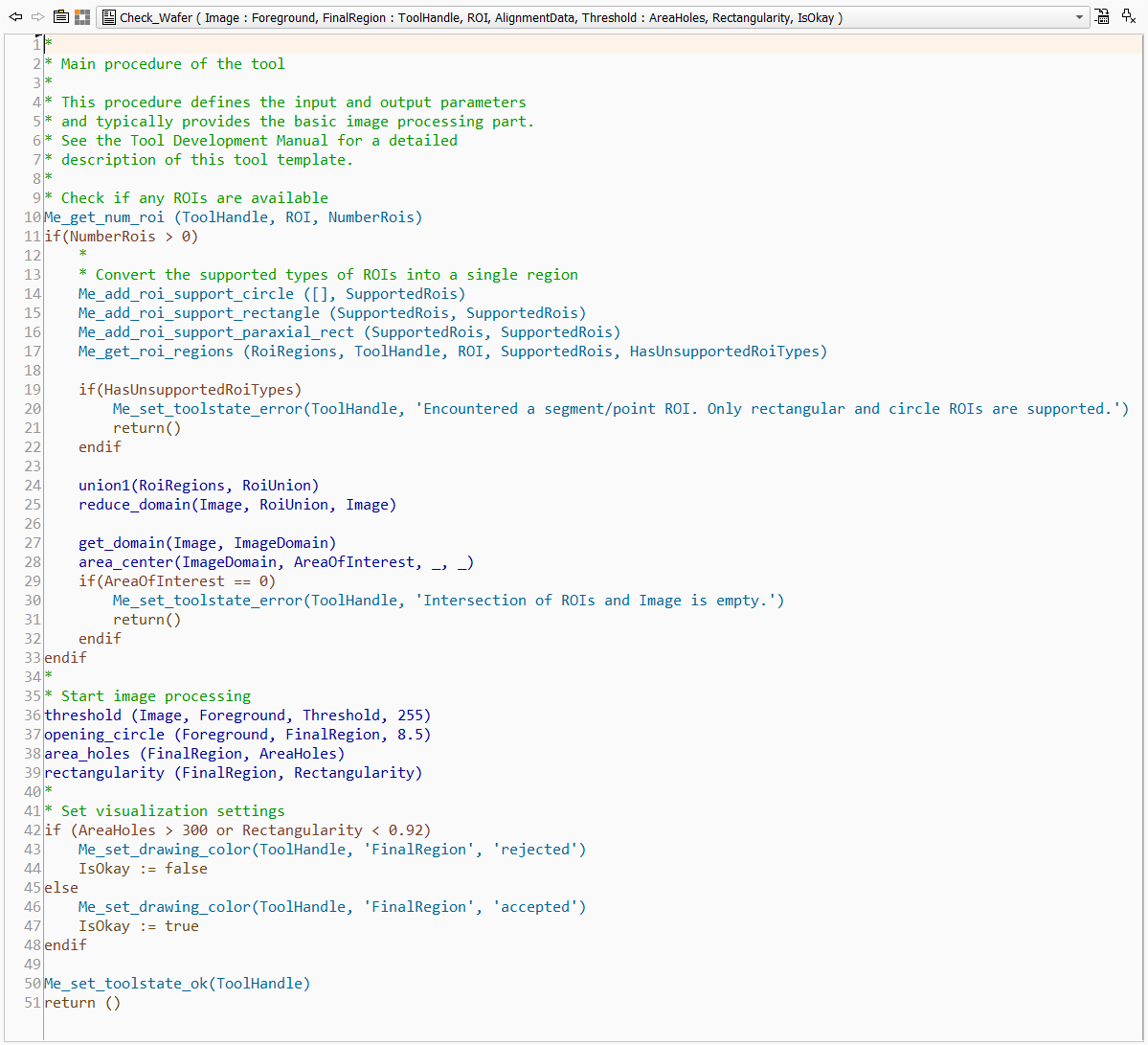
Task: Click line number 36 in the gutter
Action: [34, 716]
